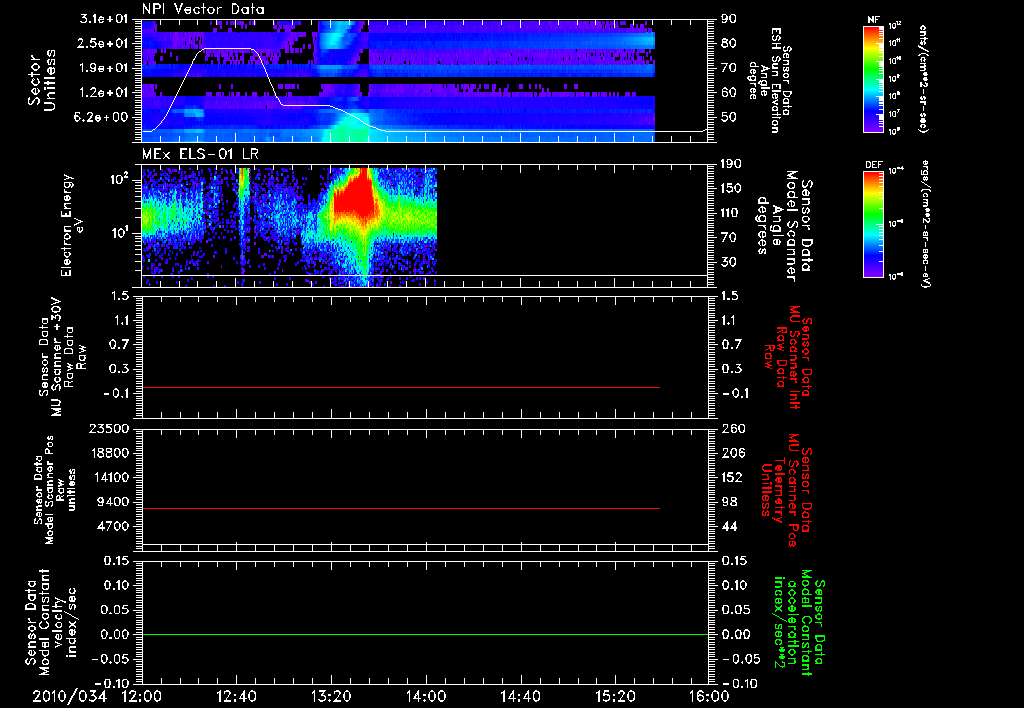
Task: Click the red 'MU Scanner Pos Telemetry' label
Action: coord(786,490)
